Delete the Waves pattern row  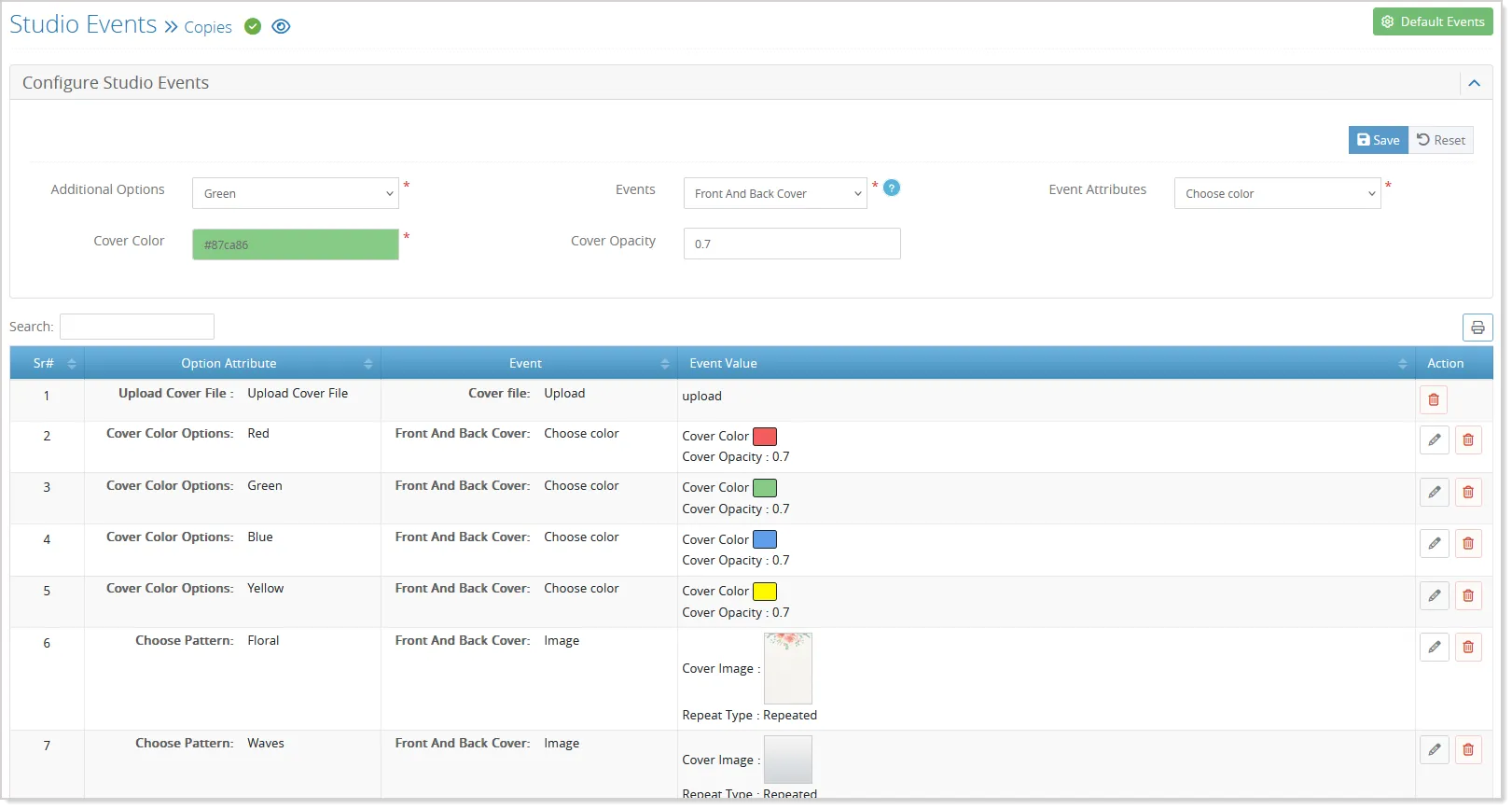pyautogui.click(x=1468, y=749)
